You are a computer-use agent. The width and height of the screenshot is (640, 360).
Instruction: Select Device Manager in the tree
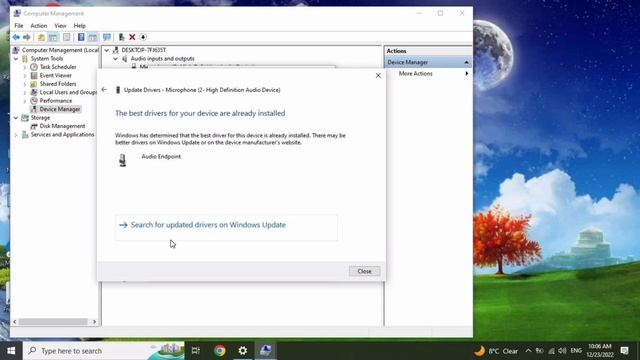60,109
